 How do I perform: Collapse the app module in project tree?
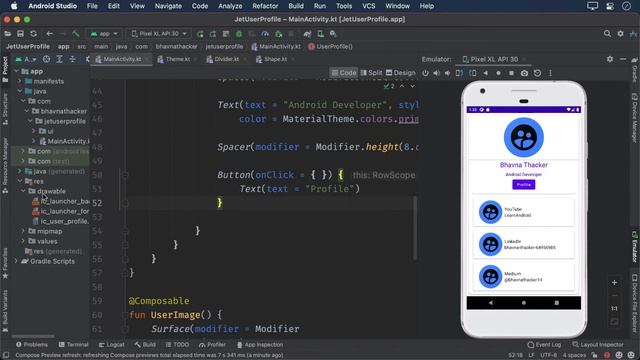tap(17, 71)
